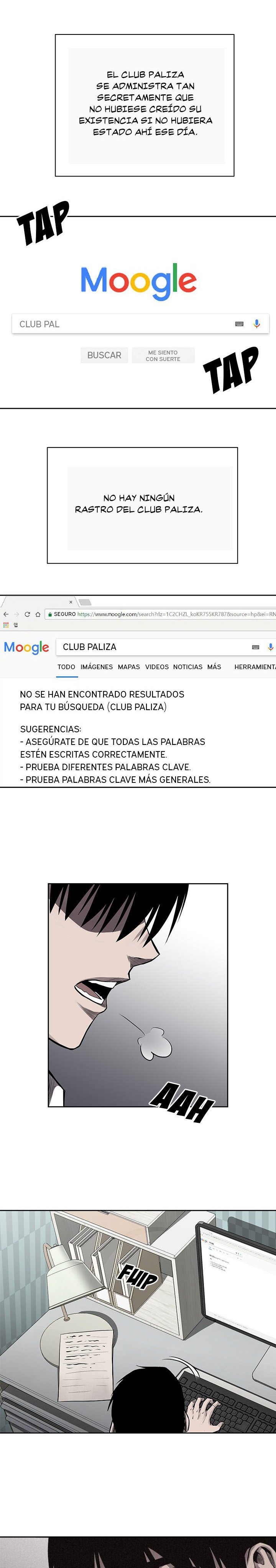
Task: Click the home icon in browser toolbar
Action: pyautogui.click(x=38, y=614)
